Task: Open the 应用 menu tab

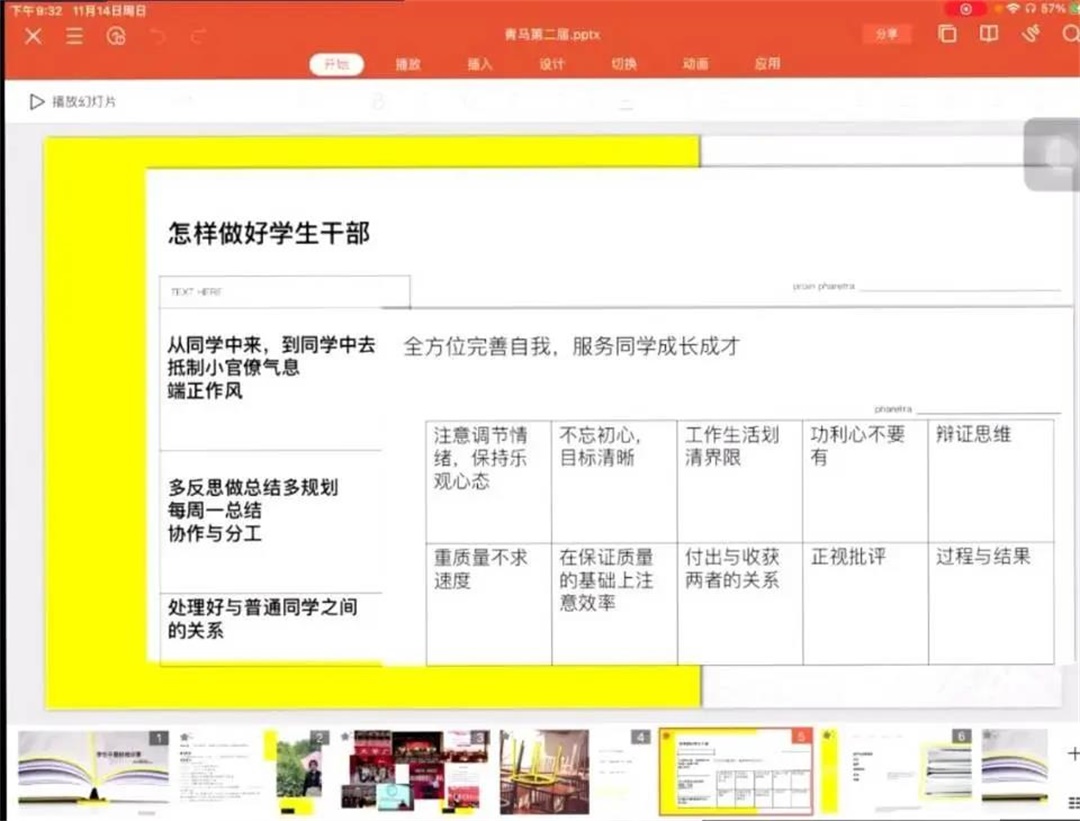Action: 766,63
